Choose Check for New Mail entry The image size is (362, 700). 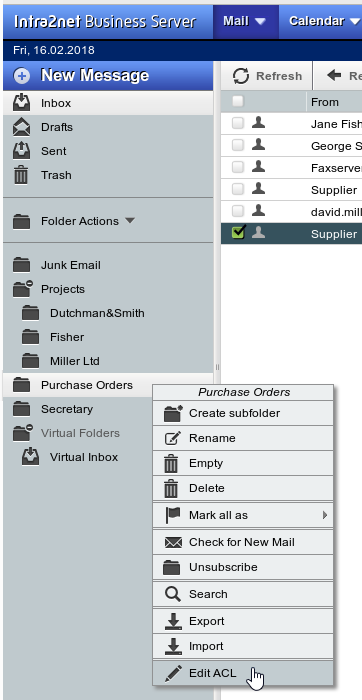point(243,542)
